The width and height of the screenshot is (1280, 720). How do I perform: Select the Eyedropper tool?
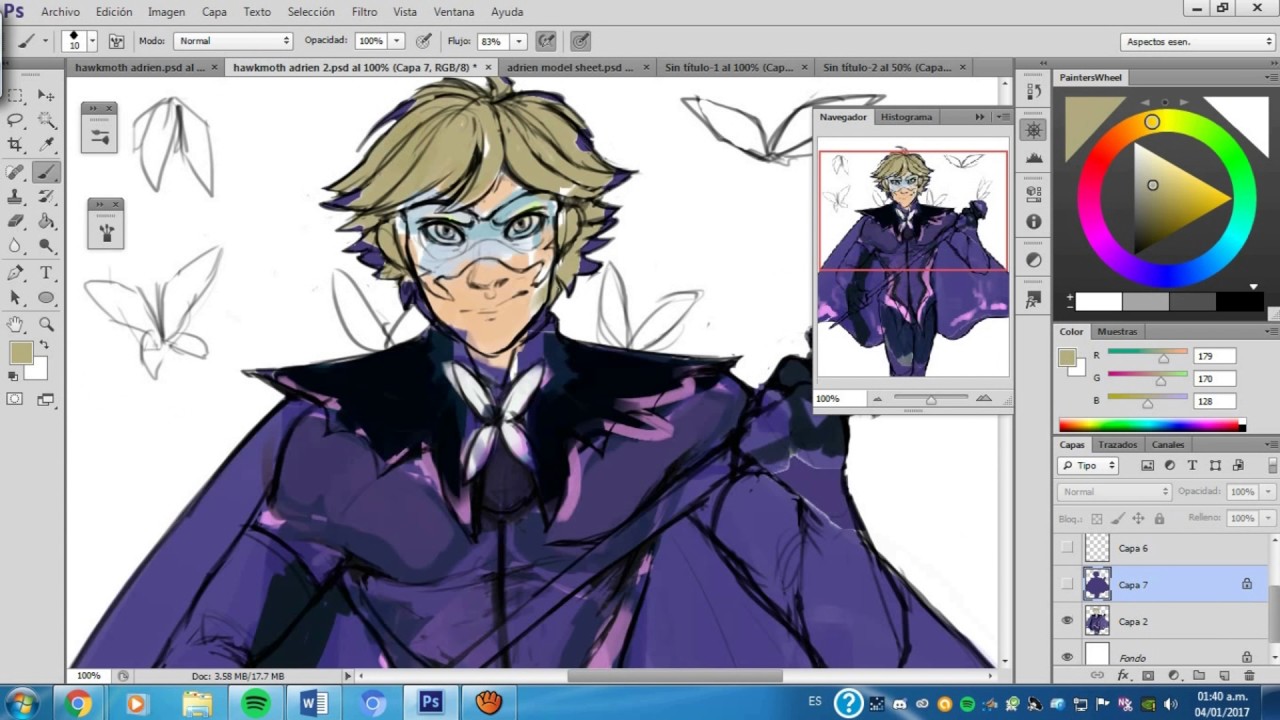(46, 146)
